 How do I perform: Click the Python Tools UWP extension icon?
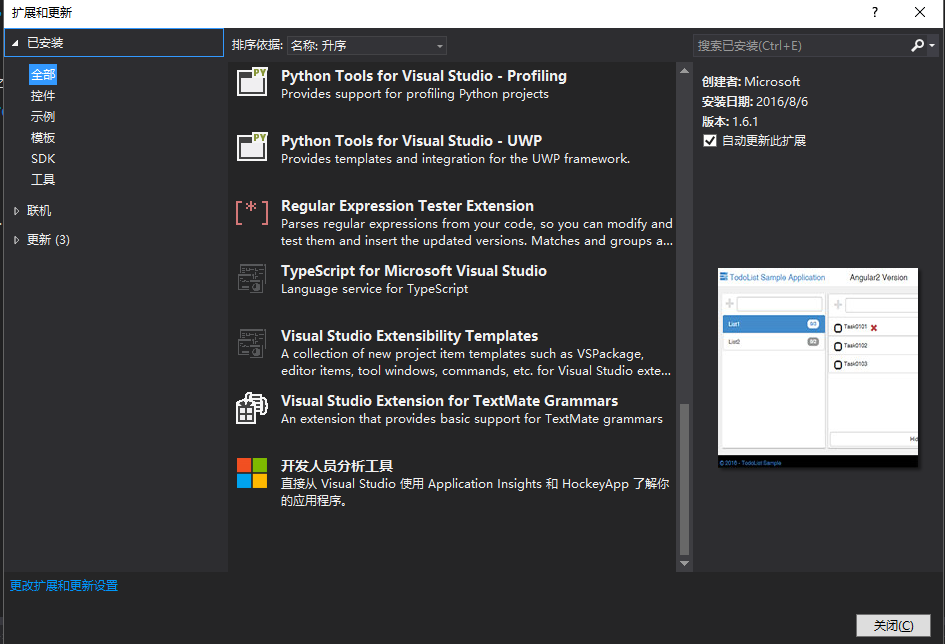(x=252, y=147)
